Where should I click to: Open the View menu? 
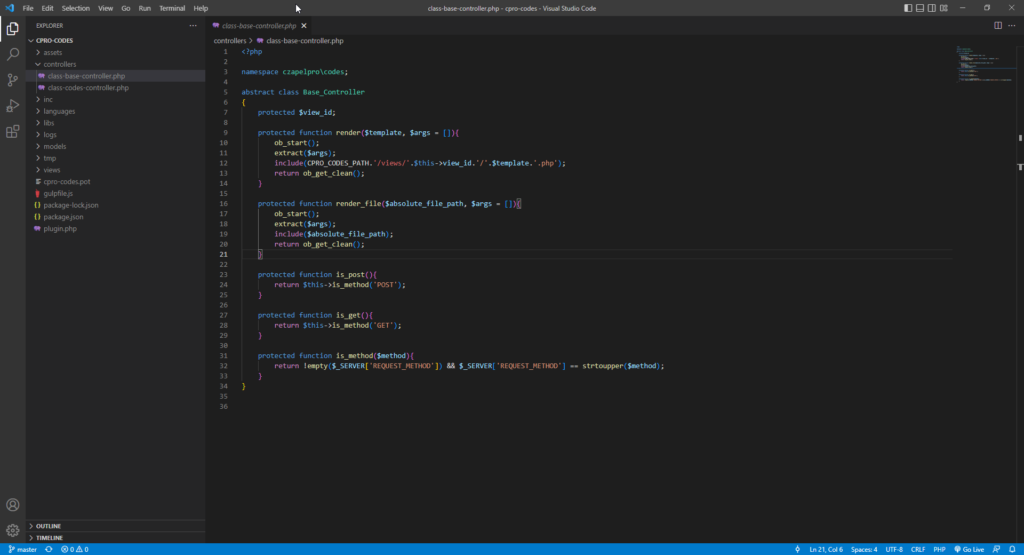tap(105, 8)
